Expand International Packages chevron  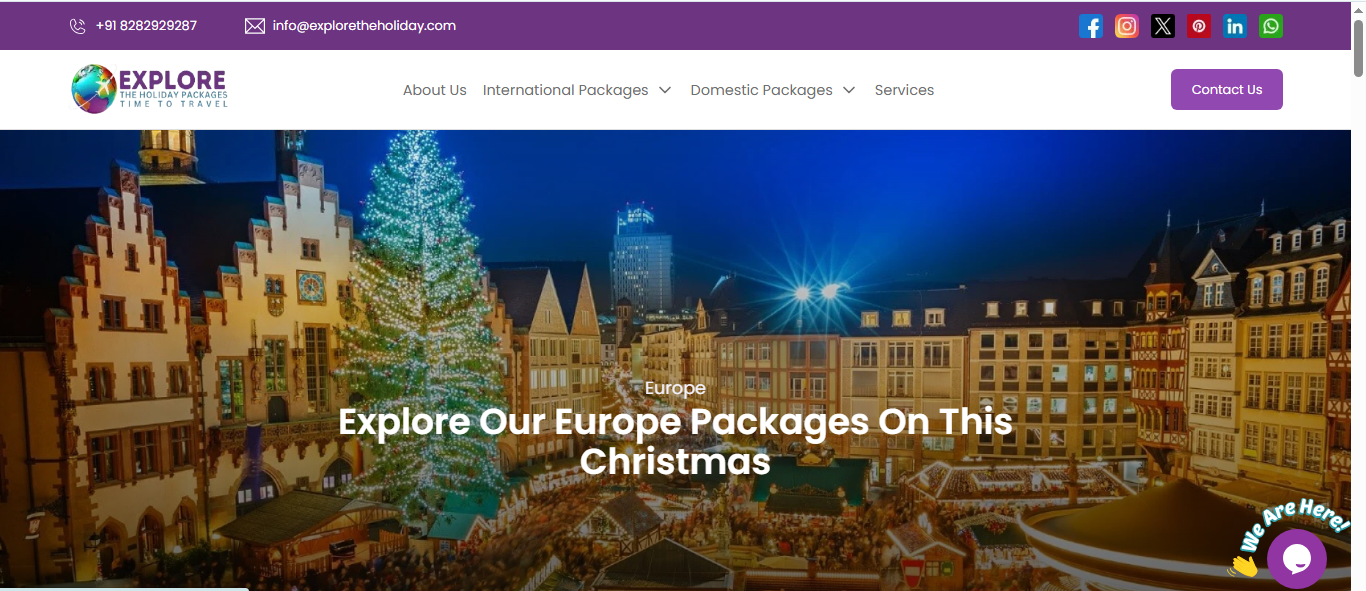click(x=665, y=90)
